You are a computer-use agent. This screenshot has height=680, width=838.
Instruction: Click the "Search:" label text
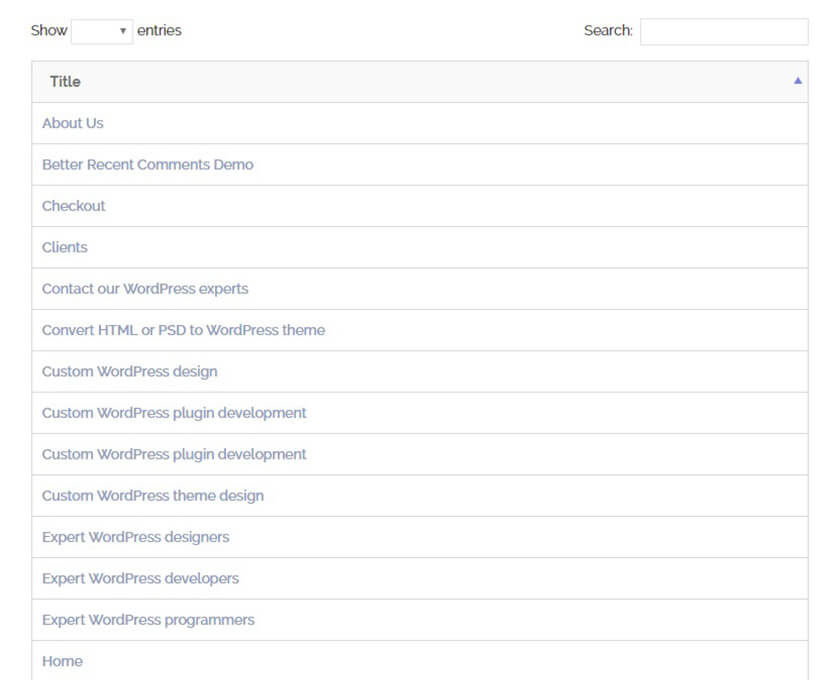[608, 31]
